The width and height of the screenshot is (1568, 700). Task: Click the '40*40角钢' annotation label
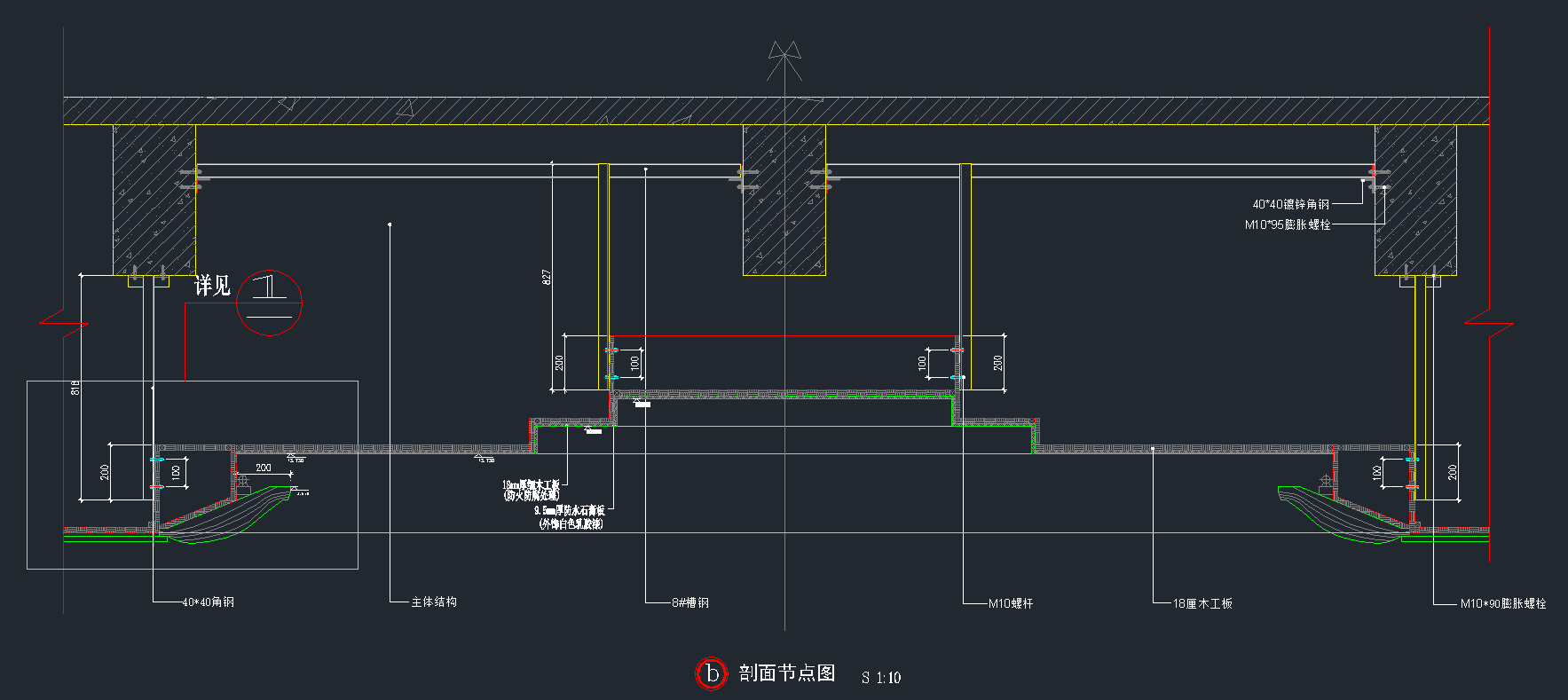click(x=208, y=602)
